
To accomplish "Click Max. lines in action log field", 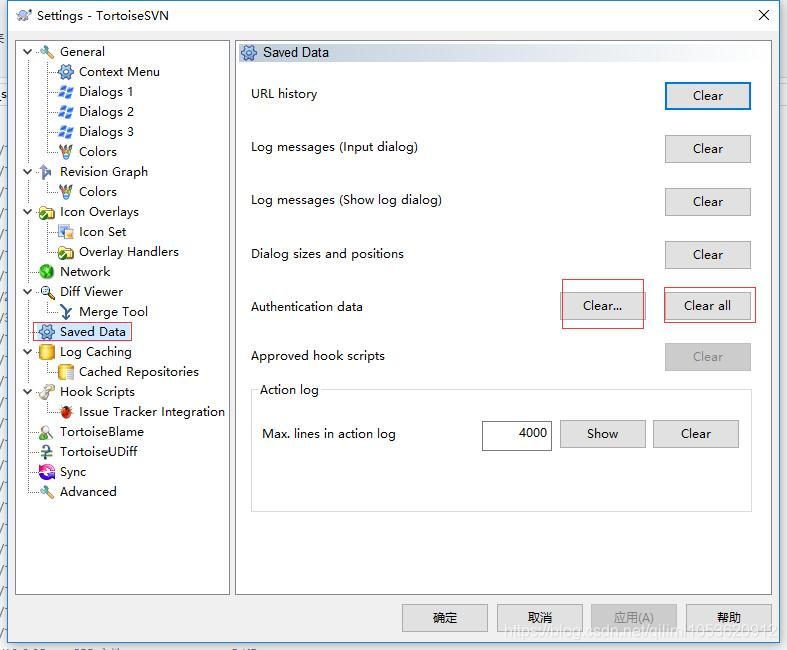I will pyautogui.click(x=517, y=436).
